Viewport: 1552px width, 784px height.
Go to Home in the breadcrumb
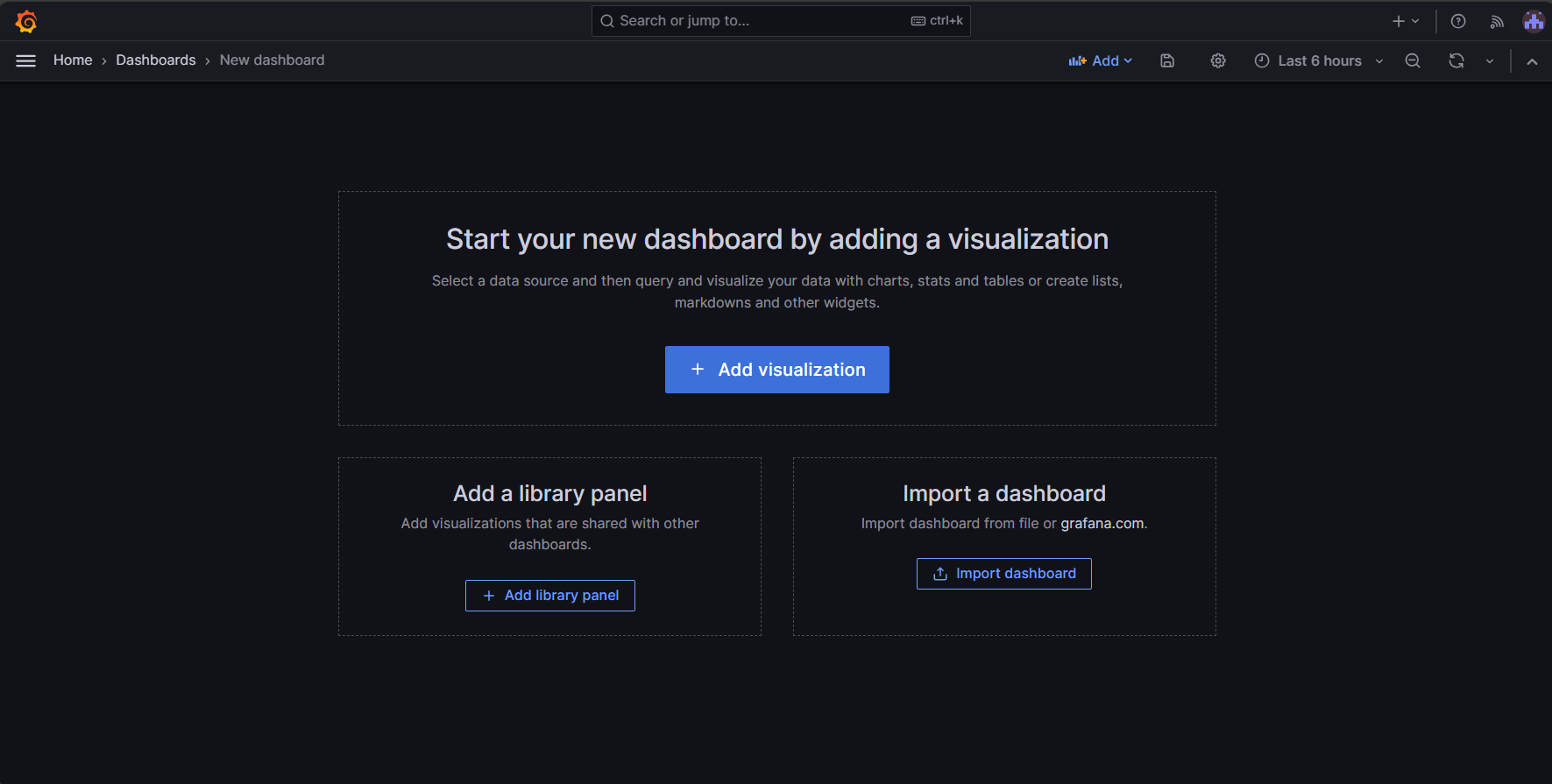point(73,60)
